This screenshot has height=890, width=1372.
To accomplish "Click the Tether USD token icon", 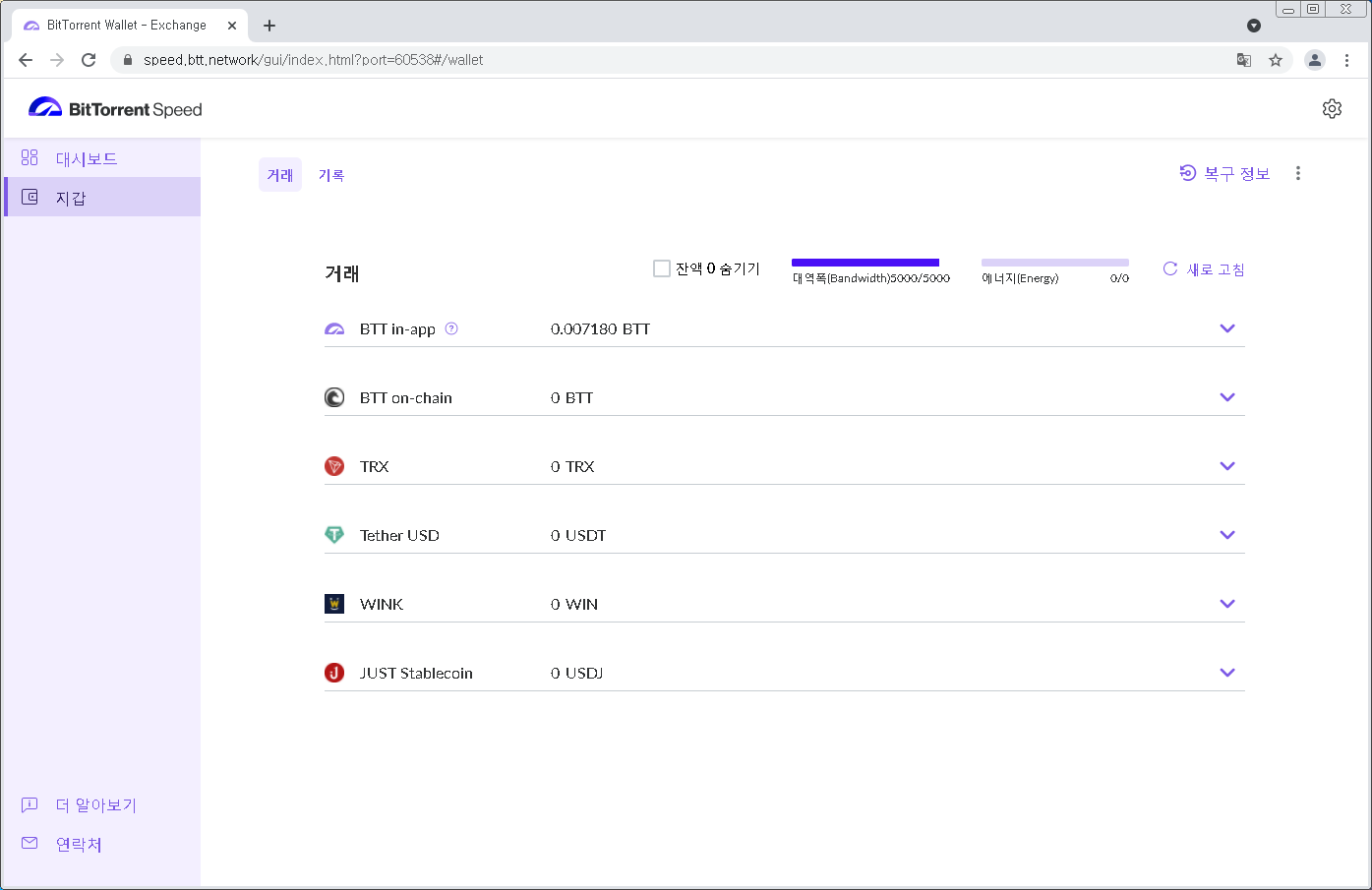I will (x=334, y=535).
